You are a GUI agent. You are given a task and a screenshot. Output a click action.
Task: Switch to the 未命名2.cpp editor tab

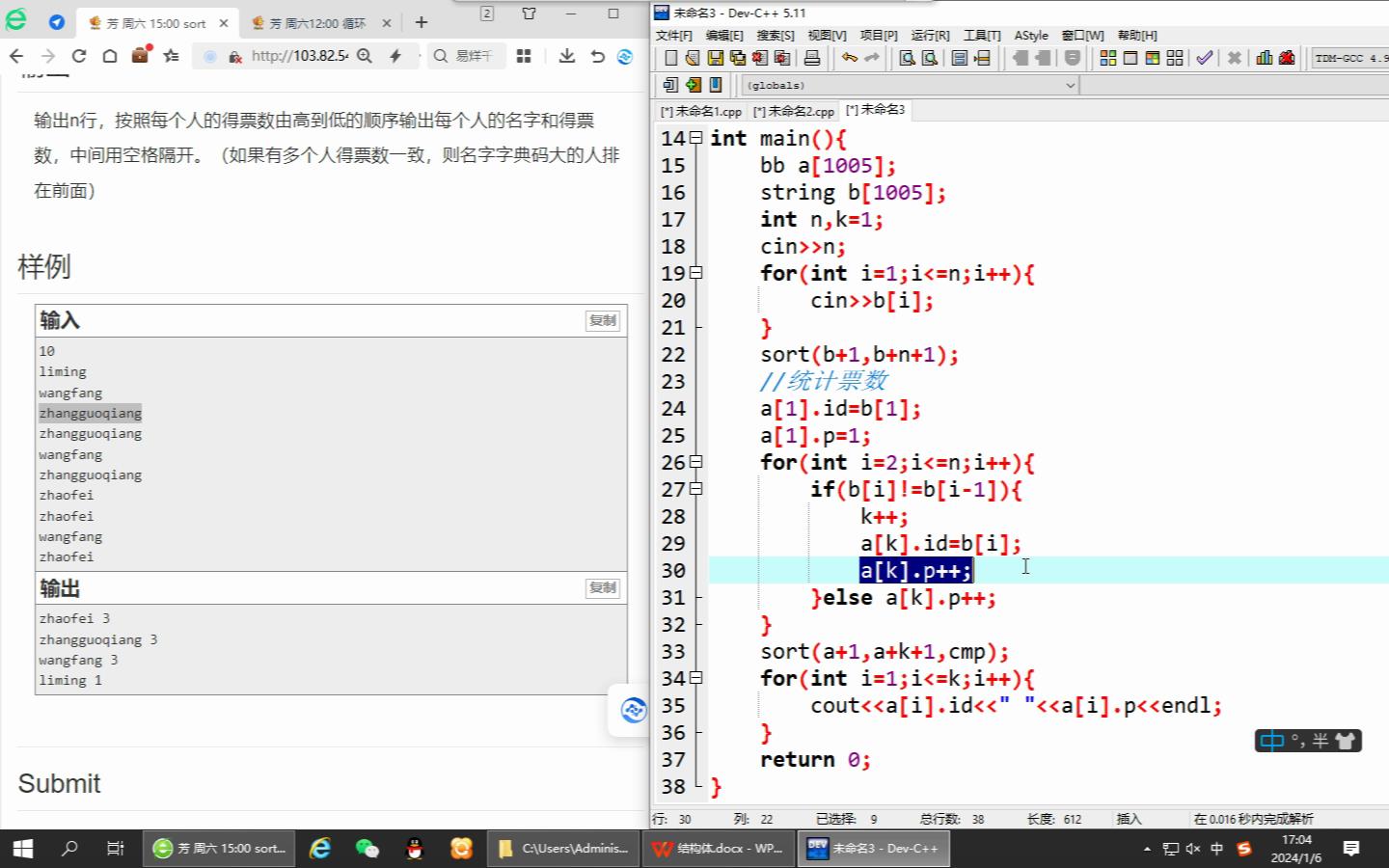793,111
